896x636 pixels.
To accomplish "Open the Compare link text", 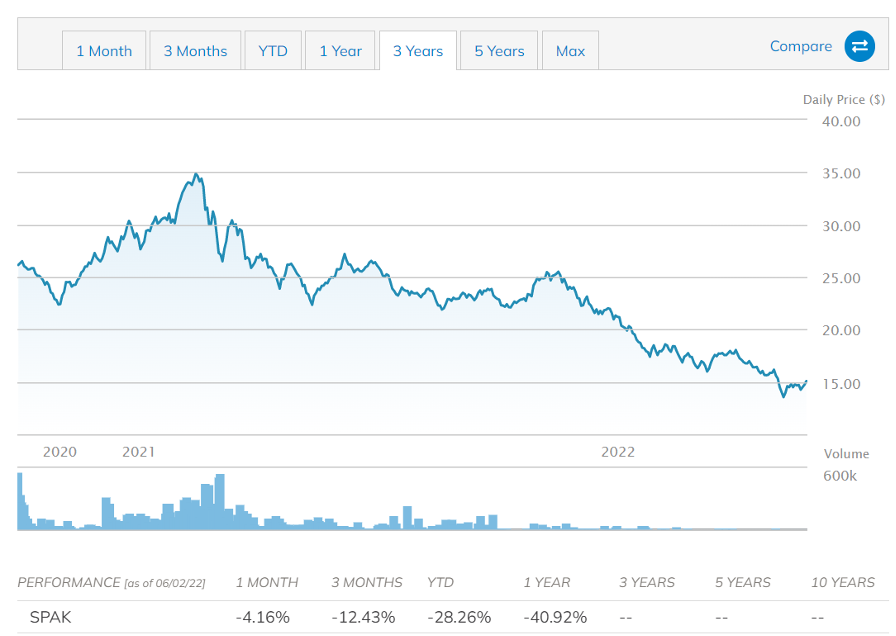I will [x=800, y=46].
